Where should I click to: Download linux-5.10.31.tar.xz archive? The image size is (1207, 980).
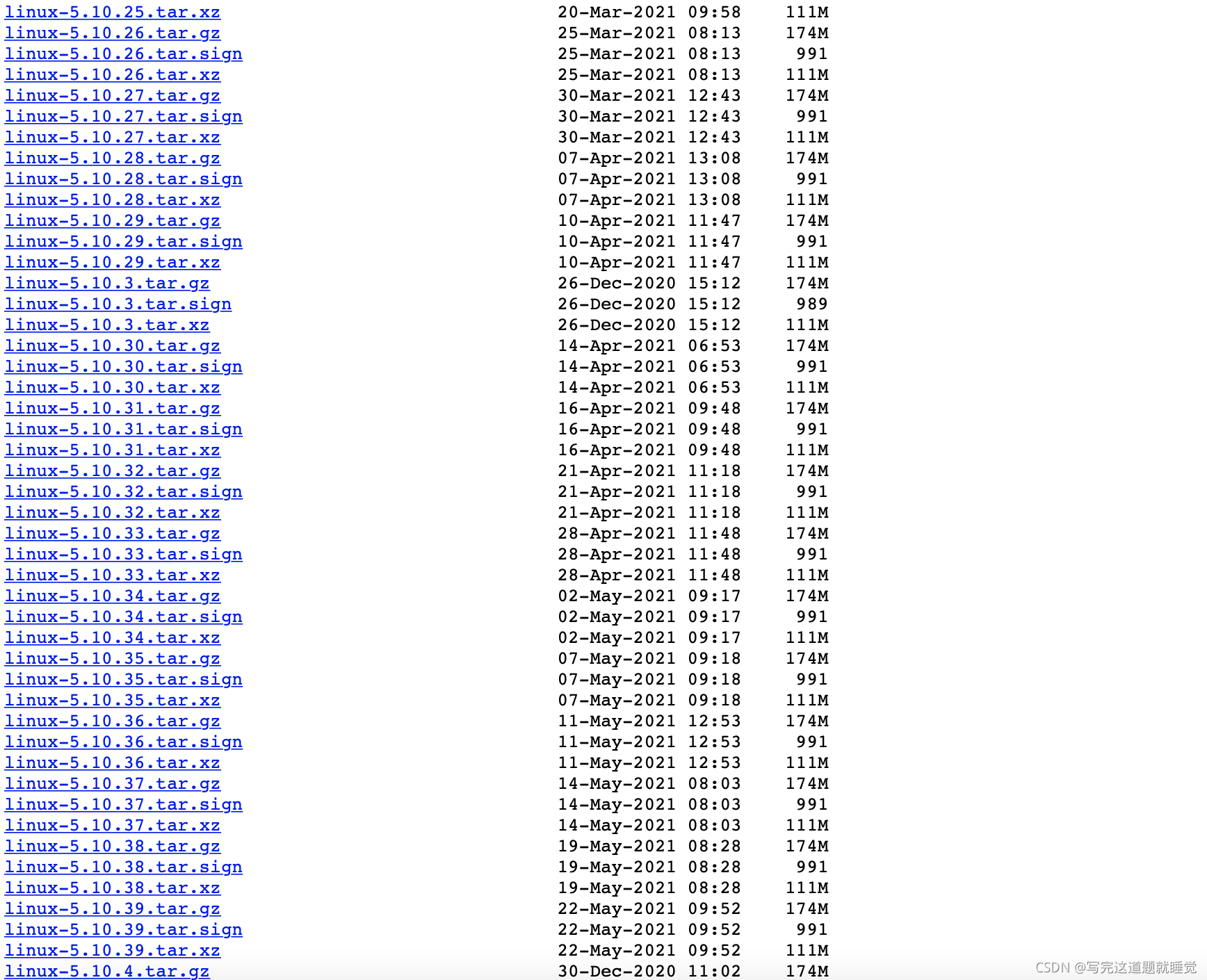(113, 450)
